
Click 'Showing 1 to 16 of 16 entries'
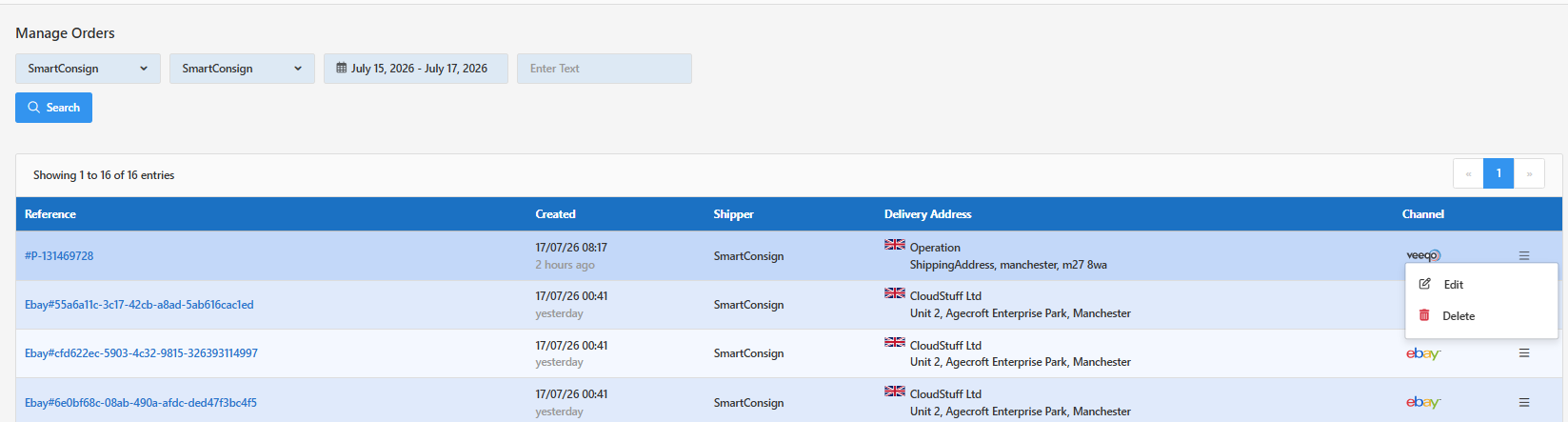click(104, 175)
